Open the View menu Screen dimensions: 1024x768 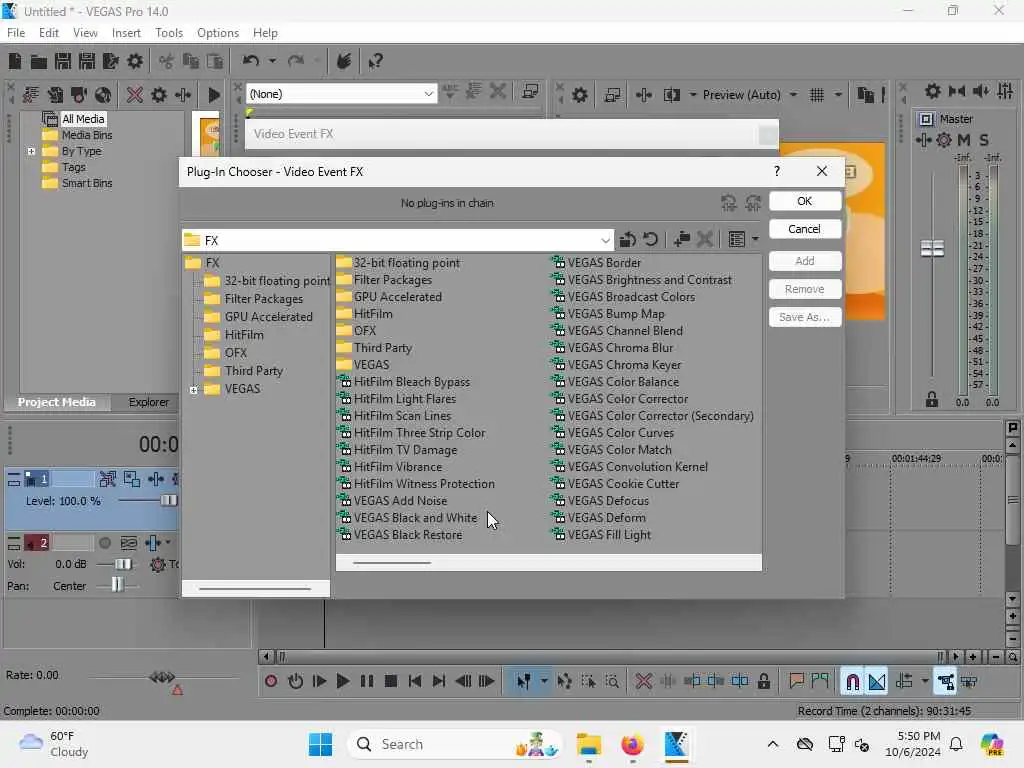point(85,33)
